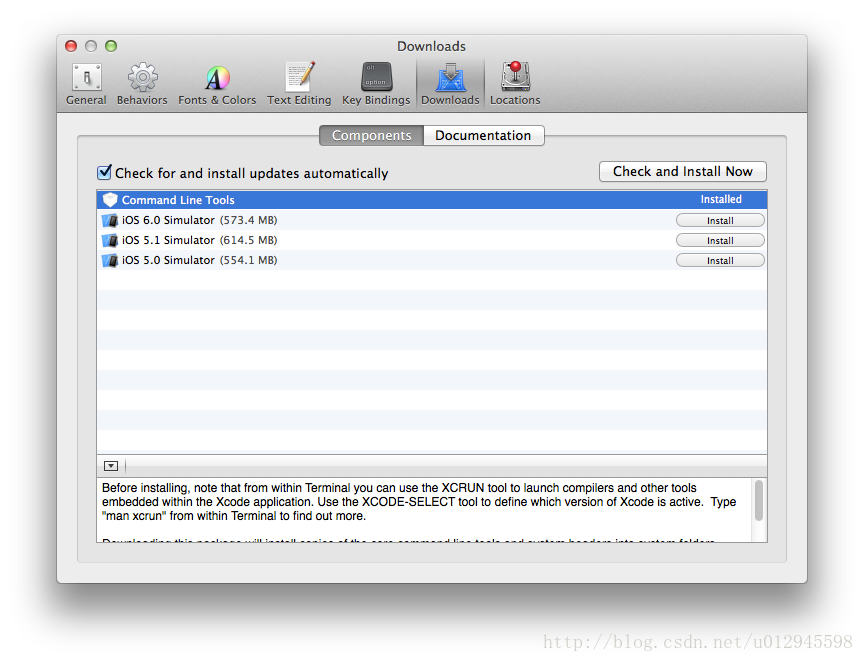864x662 pixels.
Task: Install the iOS 5.1 Simulator
Action: tap(720, 240)
